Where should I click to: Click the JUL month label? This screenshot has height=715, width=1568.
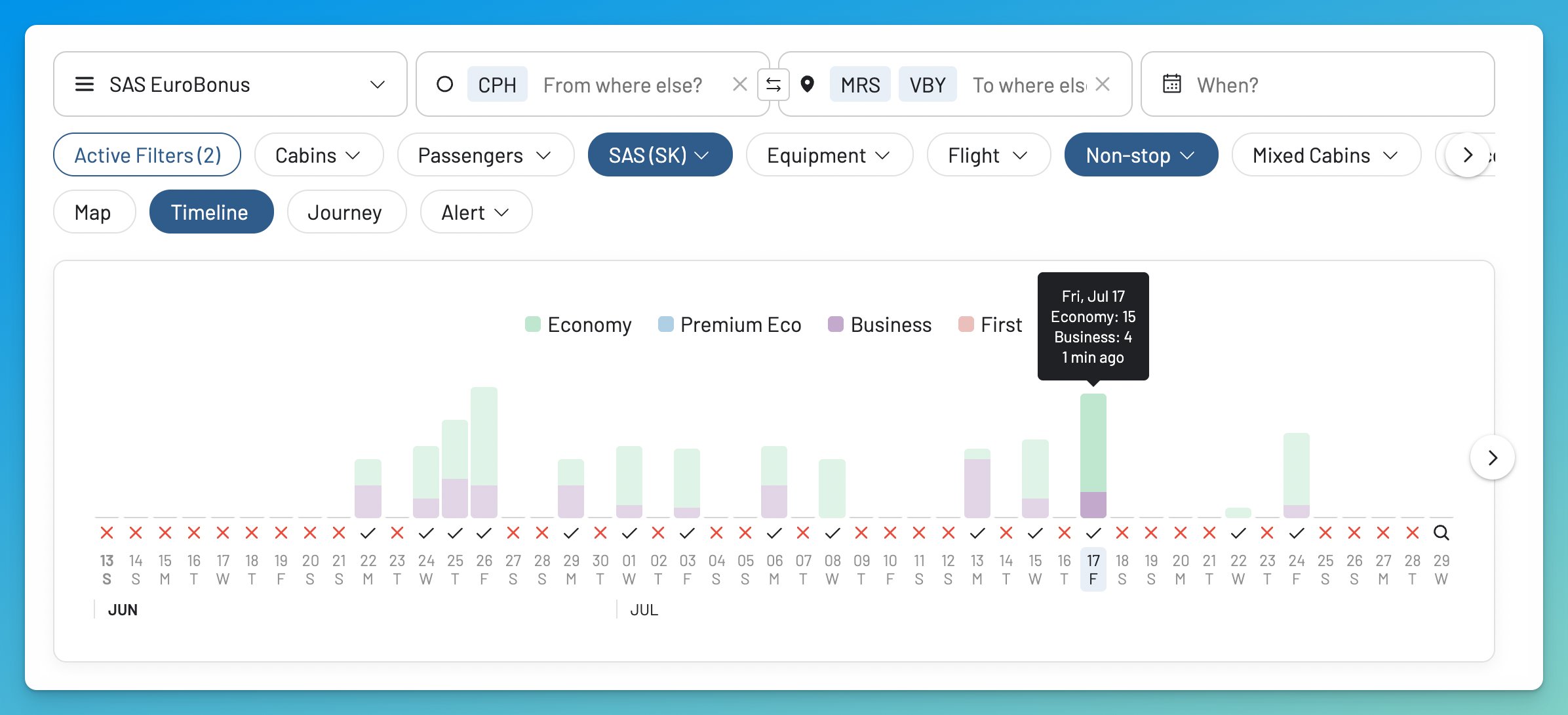[x=644, y=609]
